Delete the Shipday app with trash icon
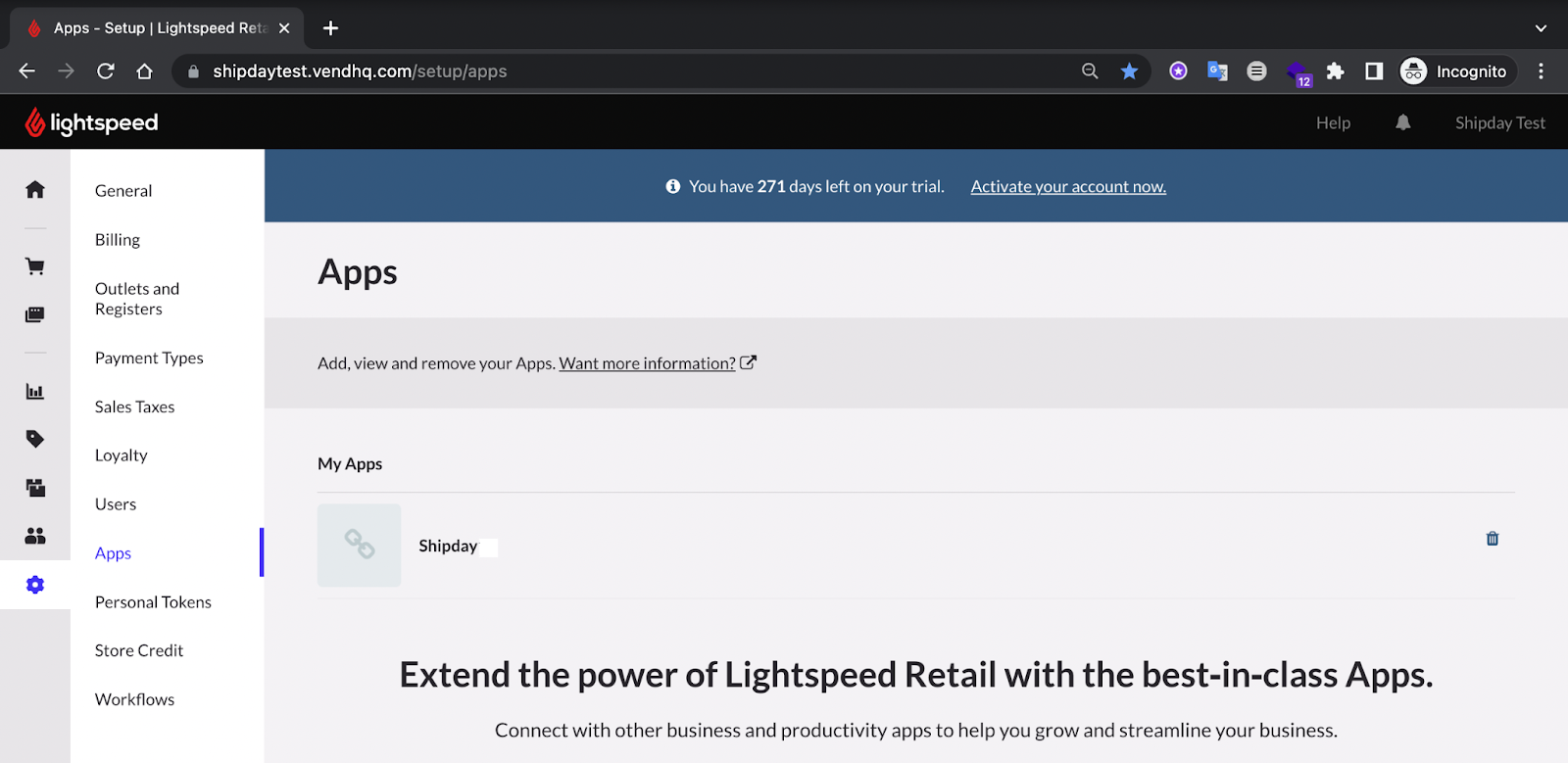The image size is (1568, 763). click(x=1493, y=539)
